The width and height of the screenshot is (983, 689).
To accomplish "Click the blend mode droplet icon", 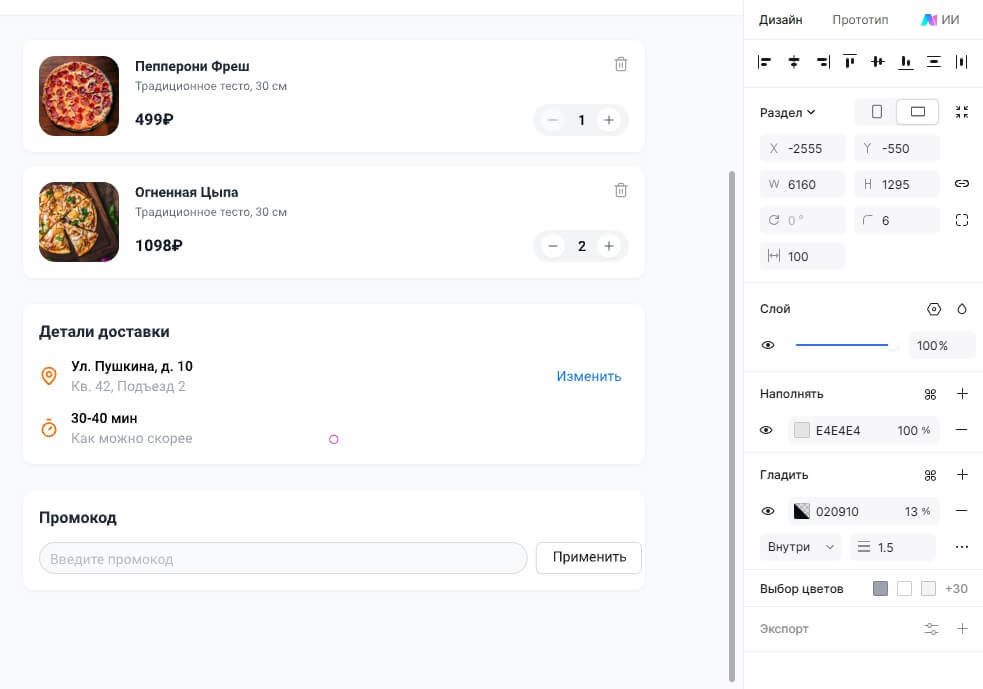I will [x=962, y=309].
